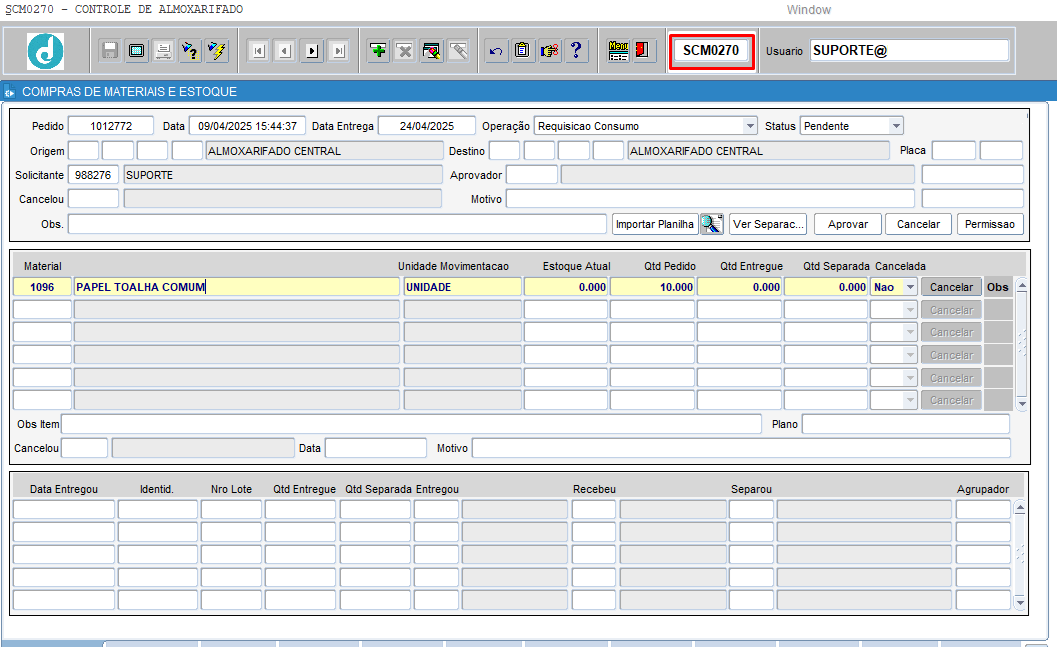Open the Menu icon in toolbar
1057x647 pixels.
[x=619, y=51]
